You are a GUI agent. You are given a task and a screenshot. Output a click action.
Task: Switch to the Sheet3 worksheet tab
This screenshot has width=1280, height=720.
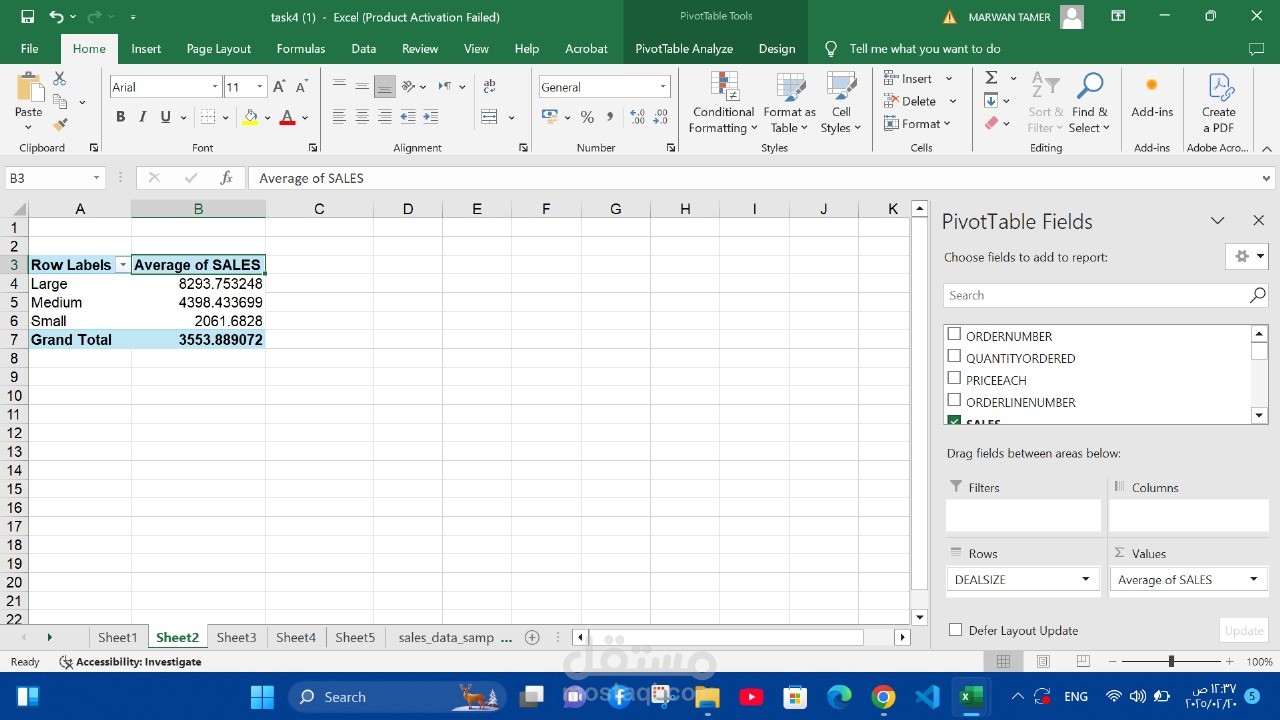pyautogui.click(x=236, y=637)
